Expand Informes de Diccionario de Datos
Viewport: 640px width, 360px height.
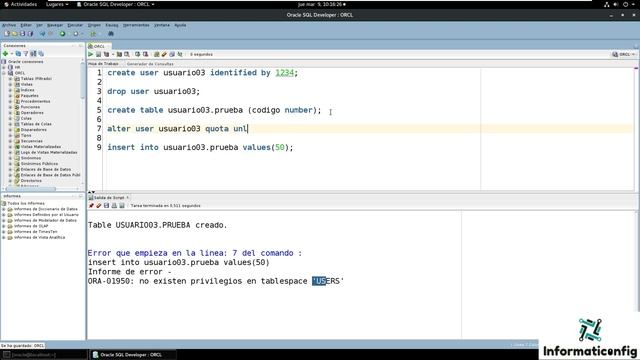coord(4,209)
